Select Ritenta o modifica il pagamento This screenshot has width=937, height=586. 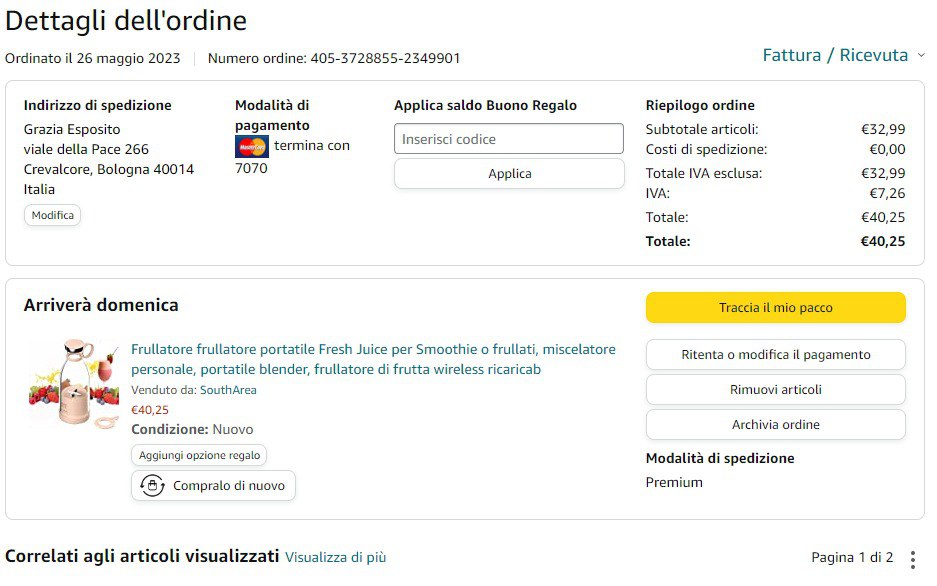coord(775,355)
